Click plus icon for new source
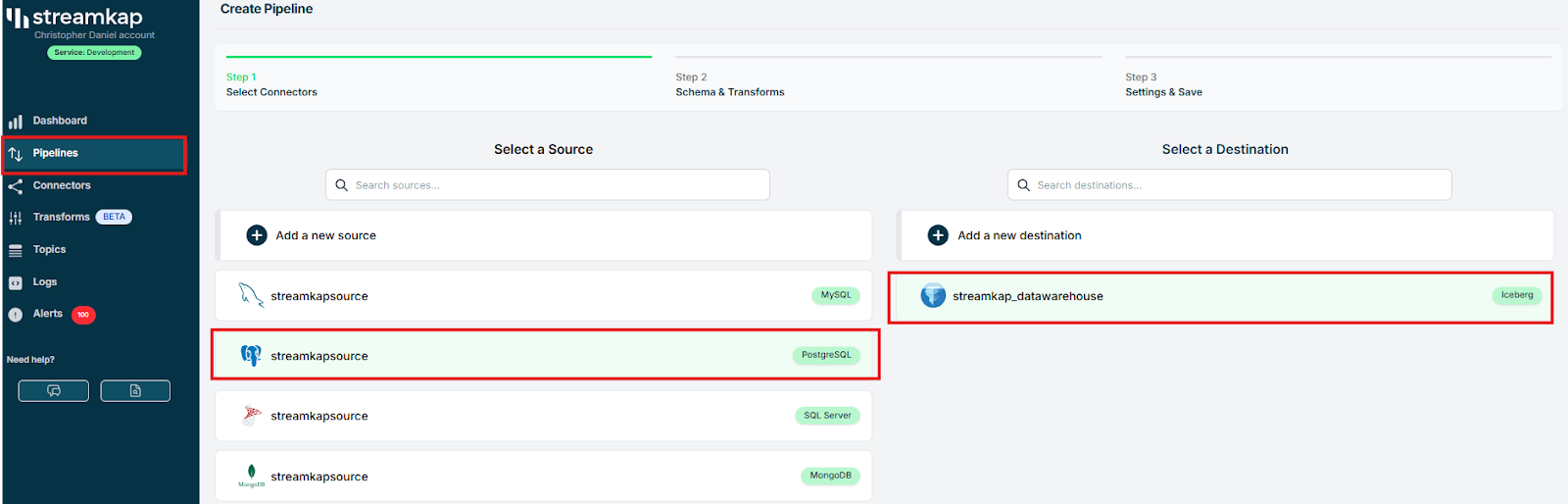The height and width of the screenshot is (504, 1568). [x=257, y=235]
